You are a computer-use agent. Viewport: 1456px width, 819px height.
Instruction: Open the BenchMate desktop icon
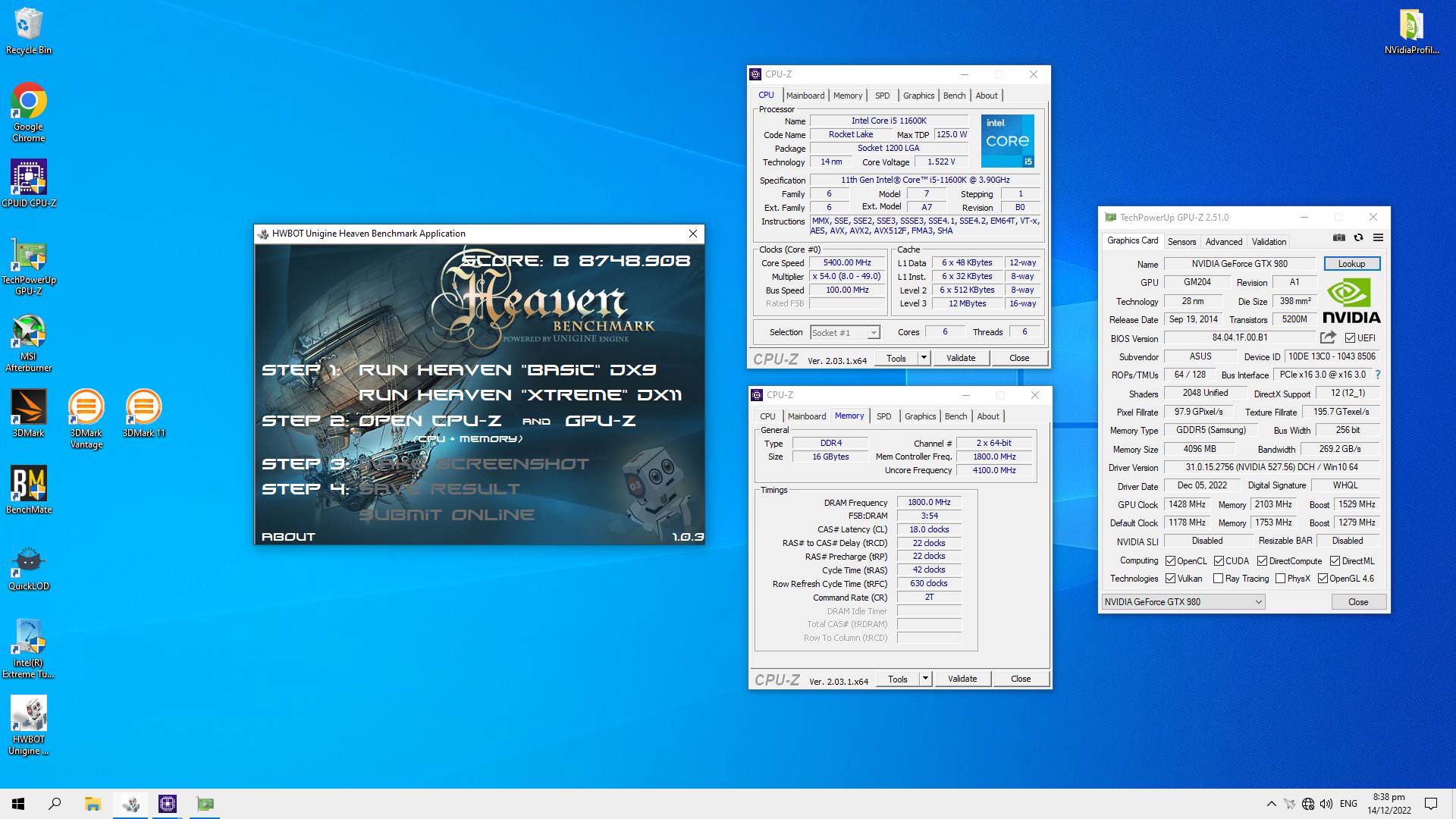point(29,490)
